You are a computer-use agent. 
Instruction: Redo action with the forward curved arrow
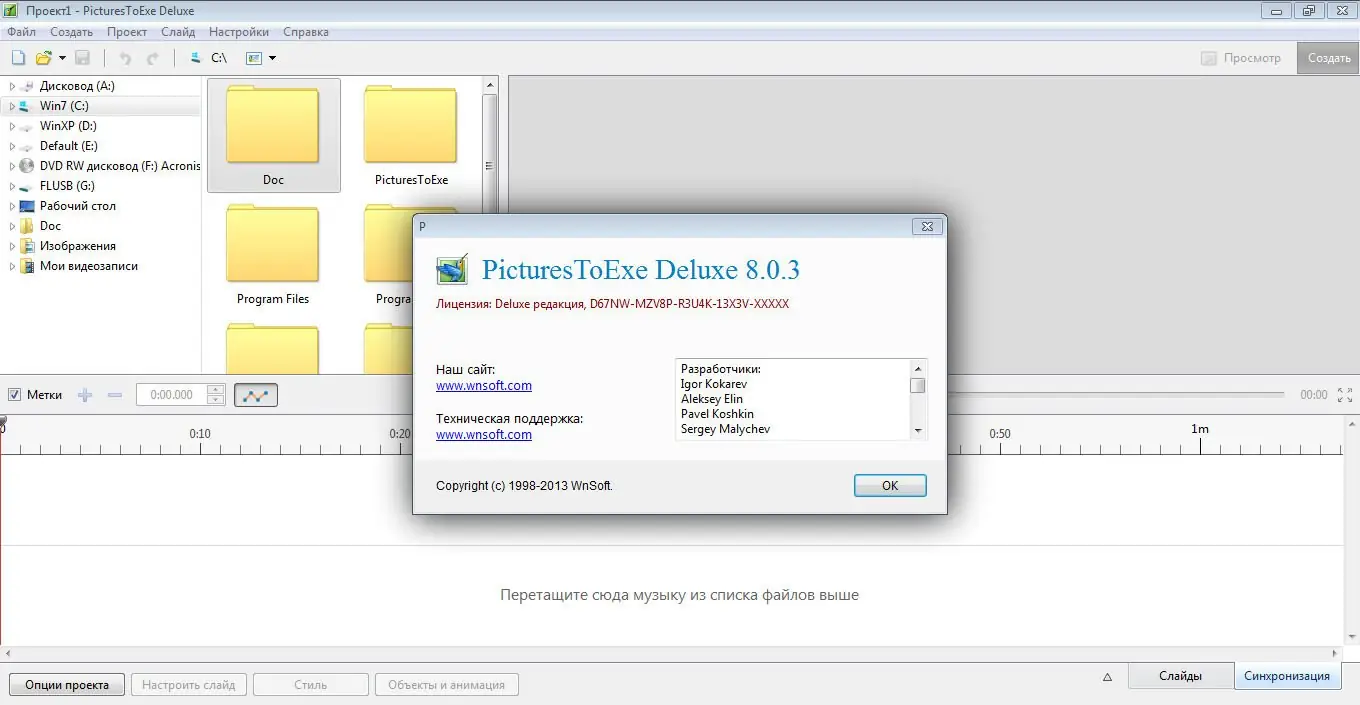tap(152, 58)
